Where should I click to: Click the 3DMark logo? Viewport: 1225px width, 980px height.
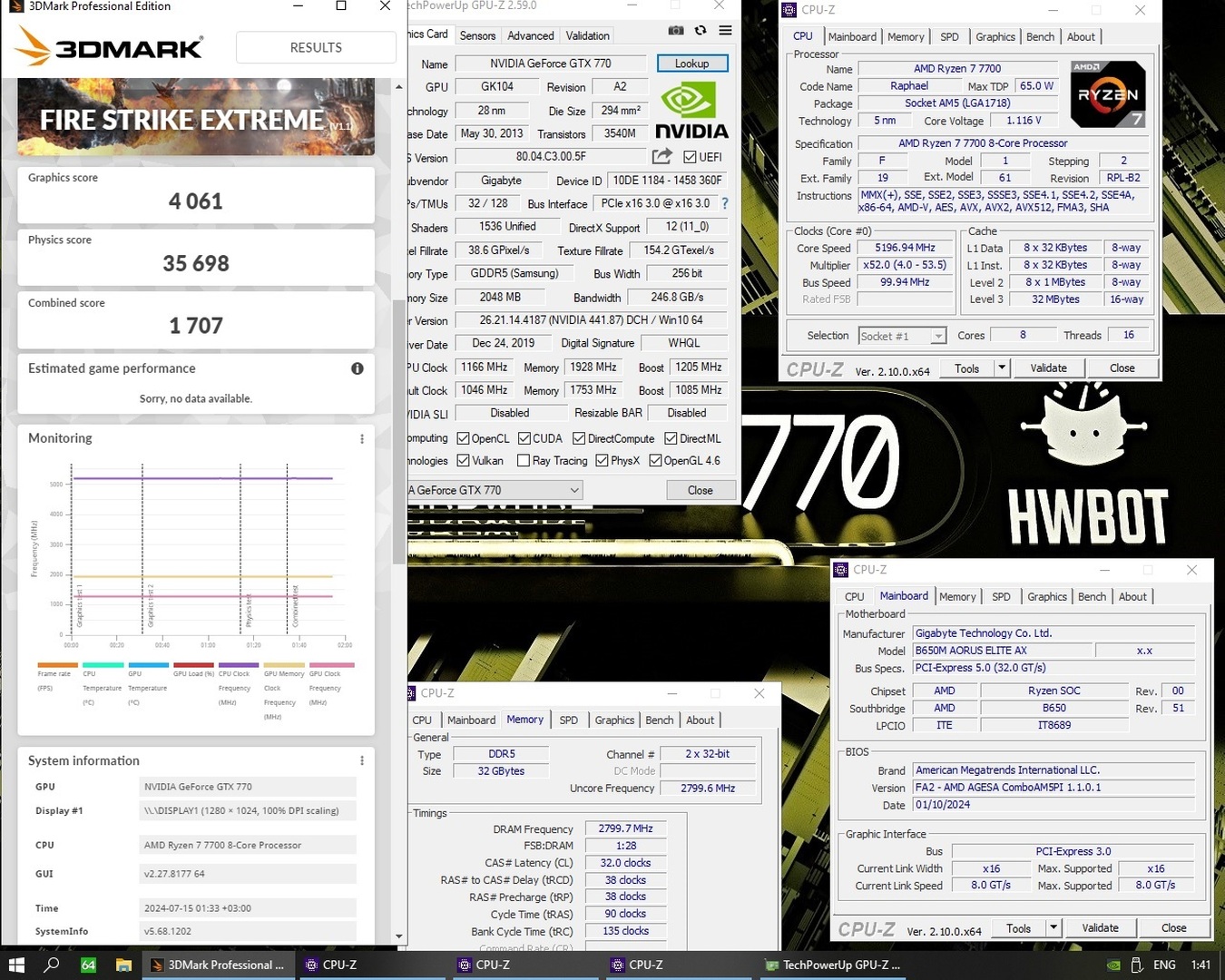coord(111,46)
